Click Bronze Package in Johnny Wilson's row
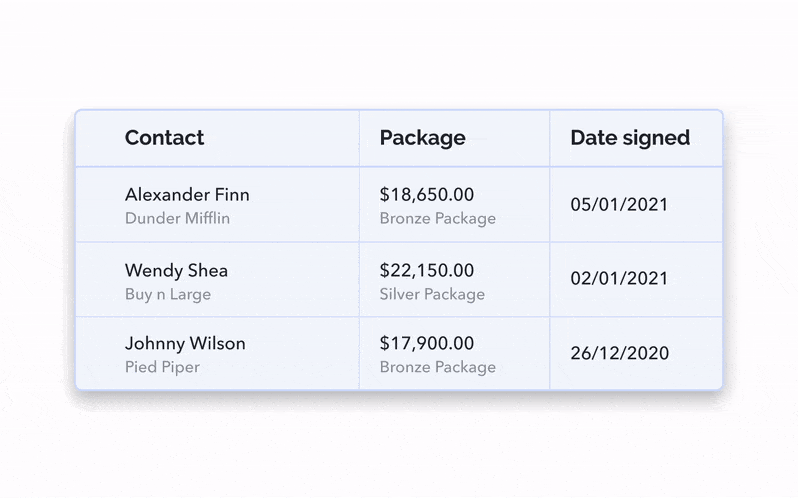Viewport: 798px width, 498px height. [437, 367]
